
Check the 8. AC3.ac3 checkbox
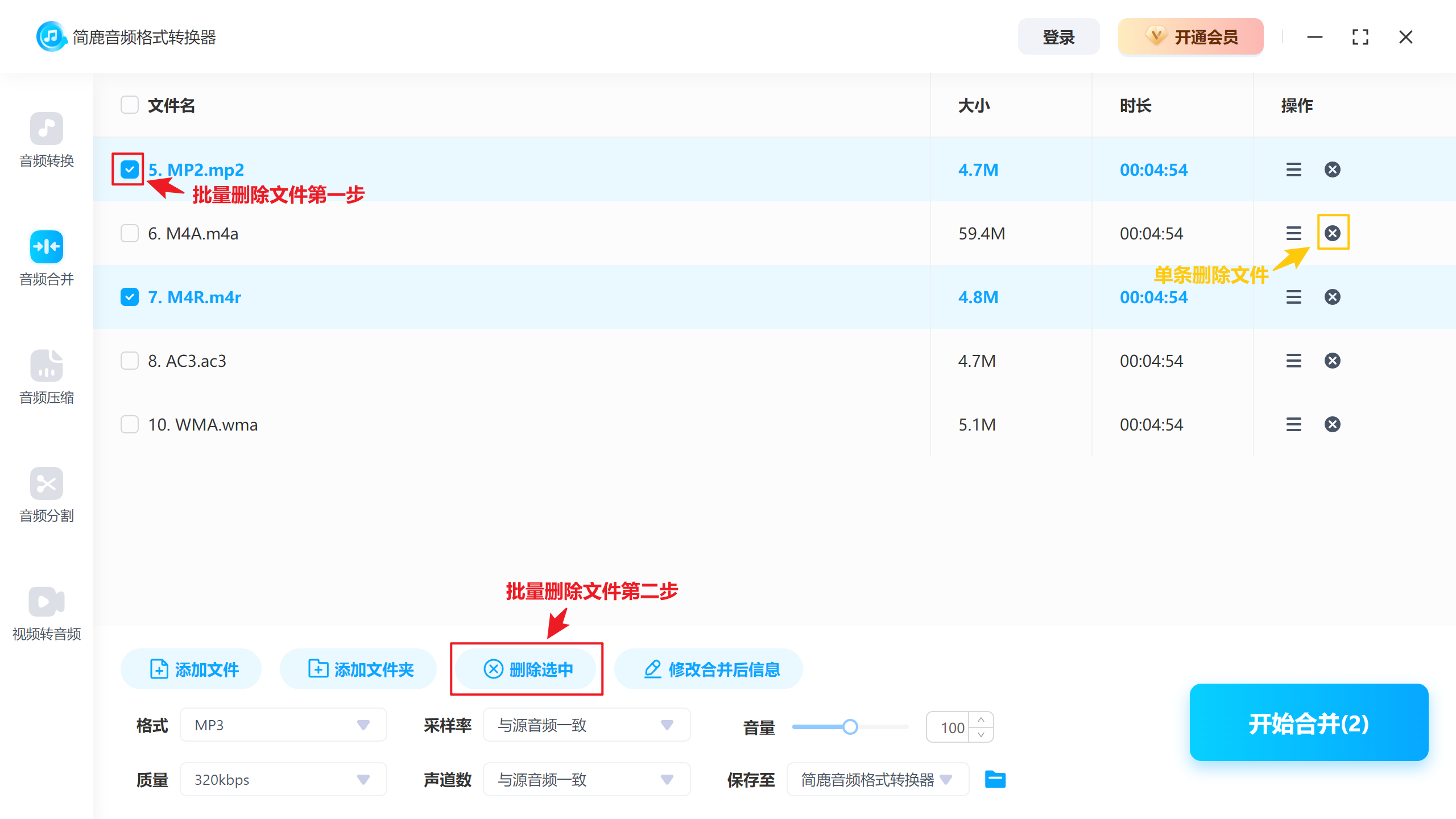click(129, 360)
